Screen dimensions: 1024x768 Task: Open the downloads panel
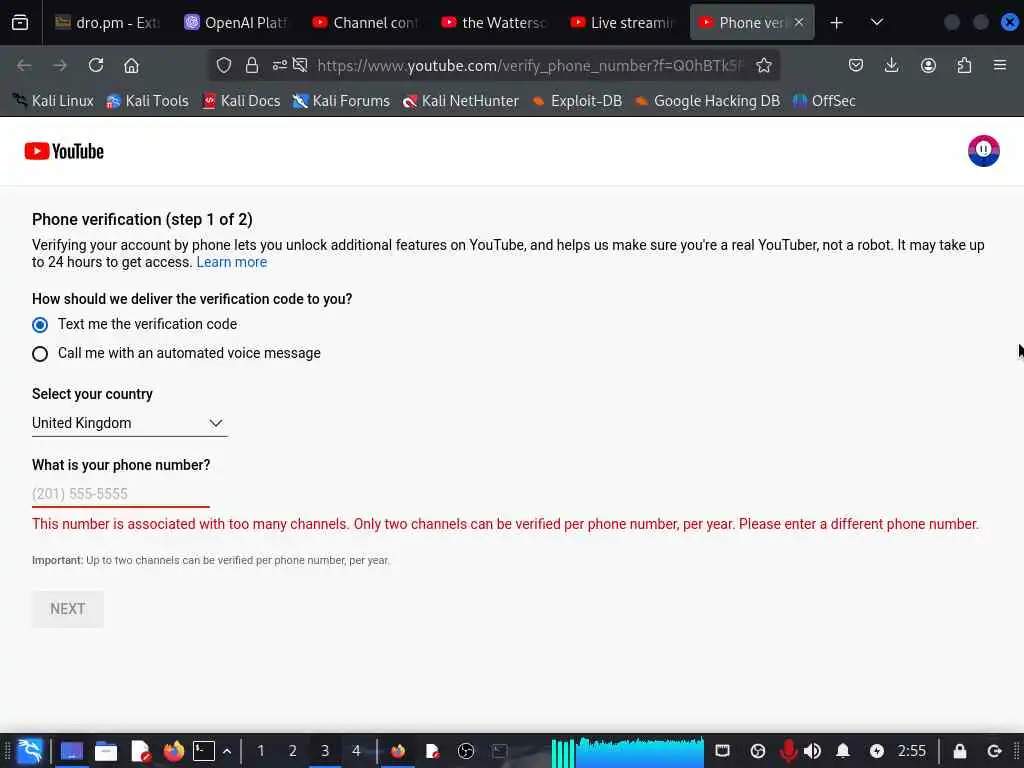tap(891, 65)
